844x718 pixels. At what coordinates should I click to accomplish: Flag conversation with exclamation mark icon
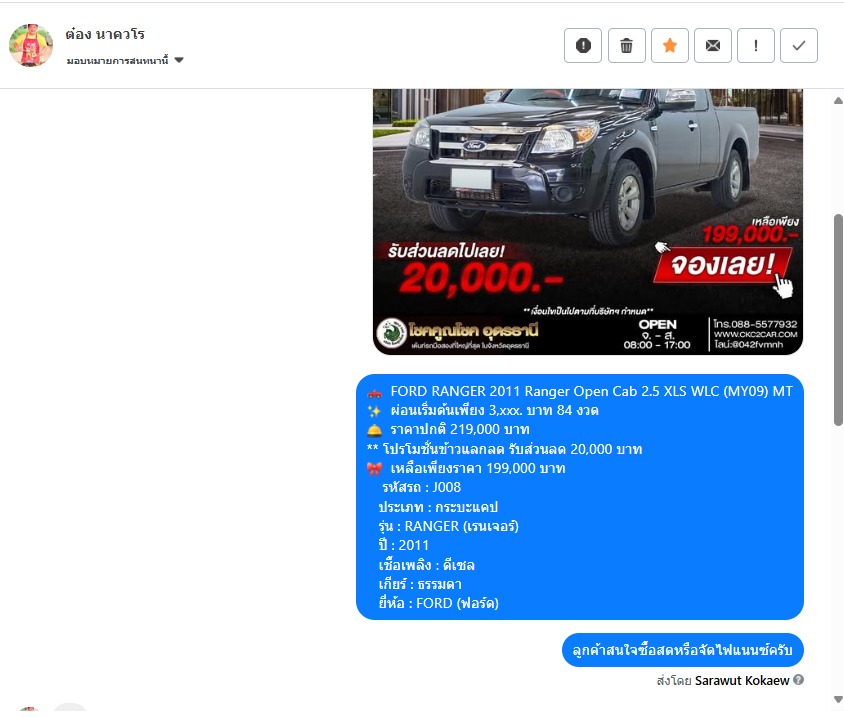click(x=756, y=46)
